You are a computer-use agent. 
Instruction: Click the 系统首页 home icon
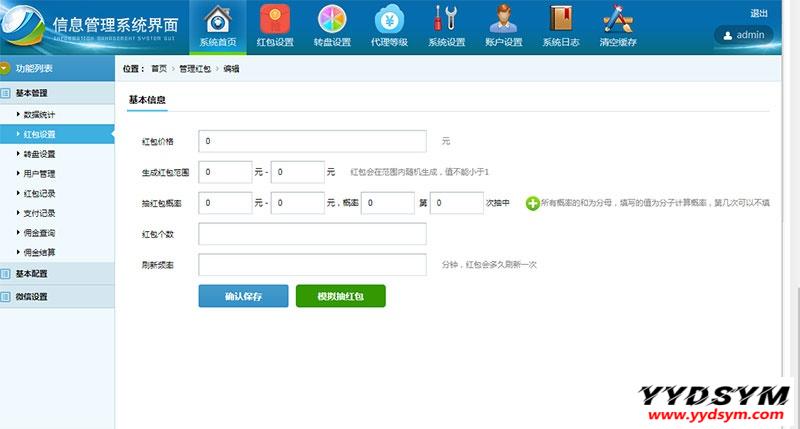pos(218,20)
